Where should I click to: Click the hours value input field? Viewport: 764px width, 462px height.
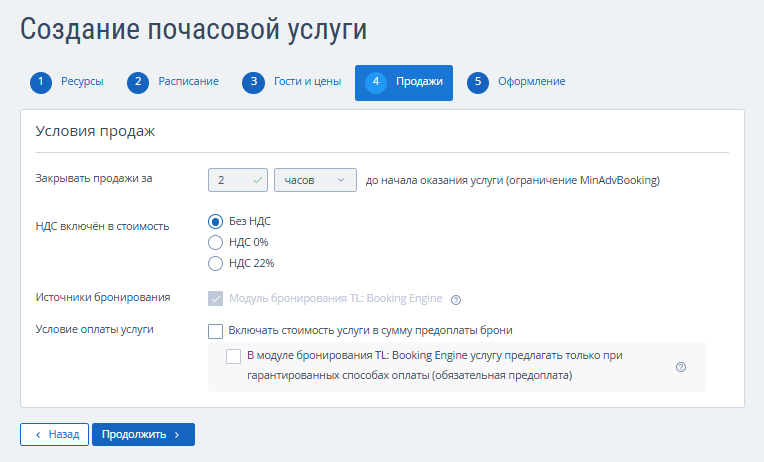tap(238, 180)
